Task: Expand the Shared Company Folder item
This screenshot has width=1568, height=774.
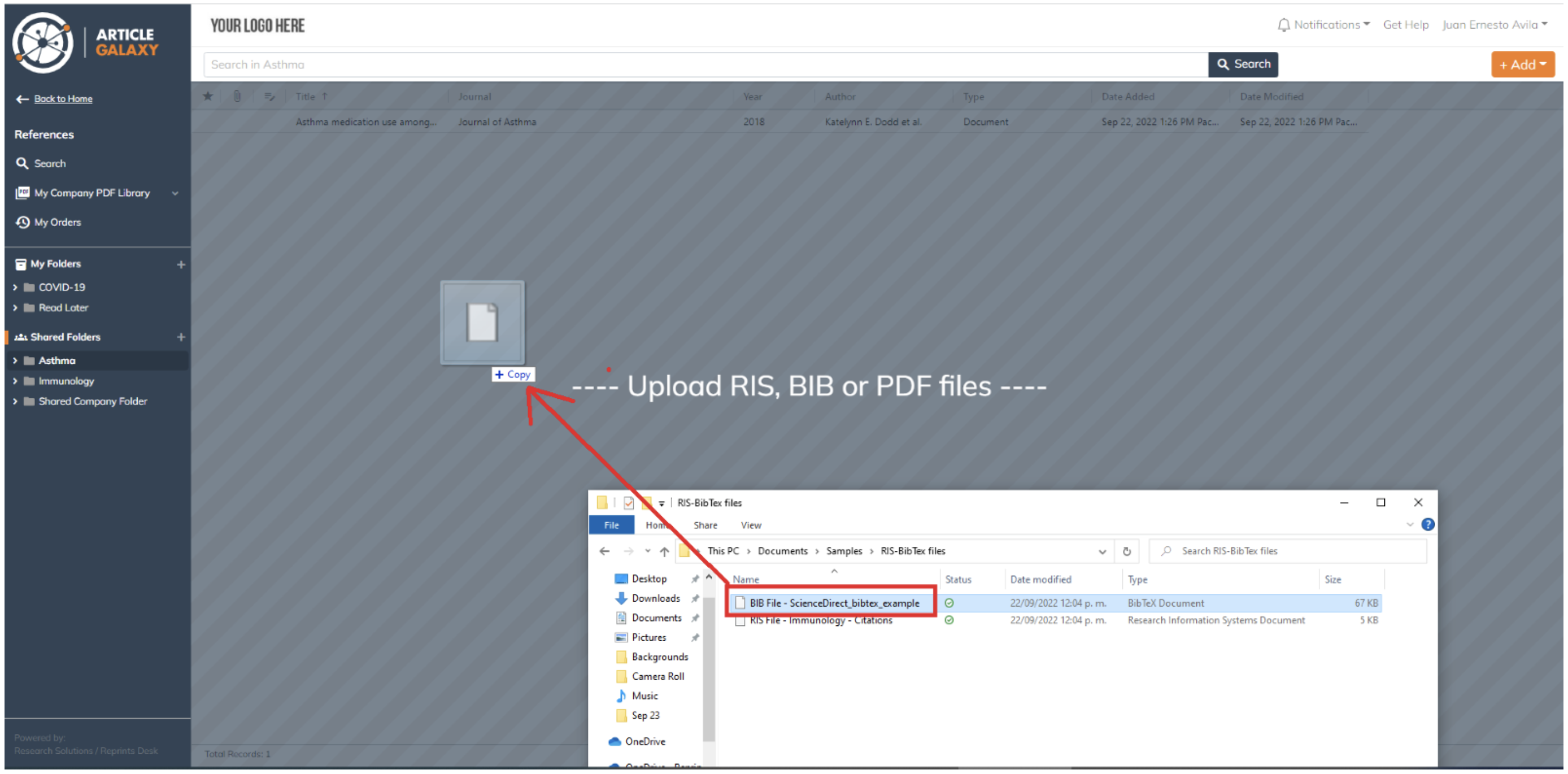Action: [x=10, y=400]
